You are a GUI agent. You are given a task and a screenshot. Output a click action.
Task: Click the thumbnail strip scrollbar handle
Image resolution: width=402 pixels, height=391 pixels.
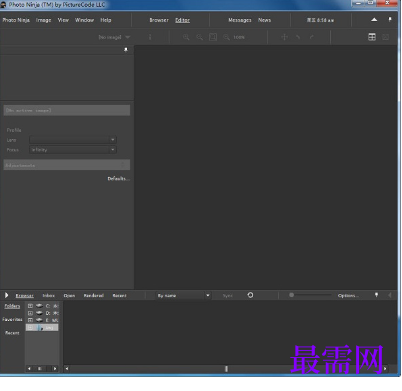point(226,369)
